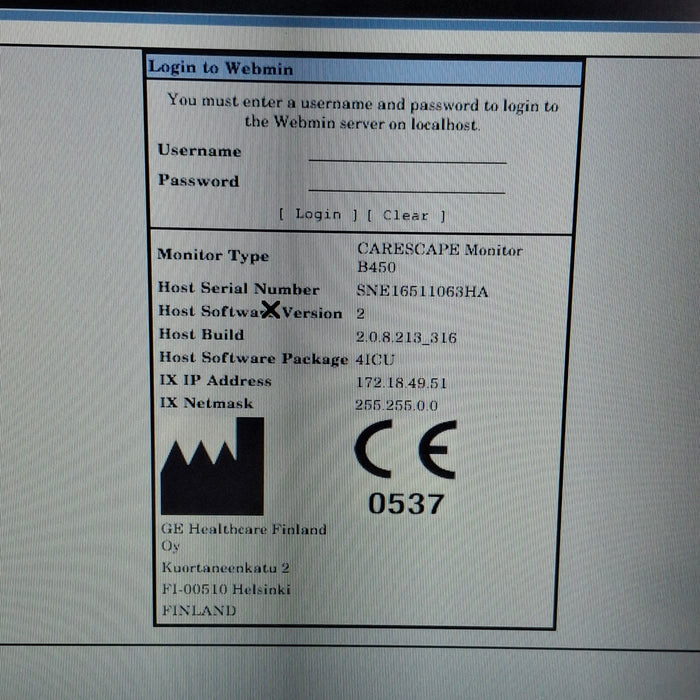700x700 pixels.
Task: Click the 'Username' label
Action: pyautogui.click(x=199, y=150)
